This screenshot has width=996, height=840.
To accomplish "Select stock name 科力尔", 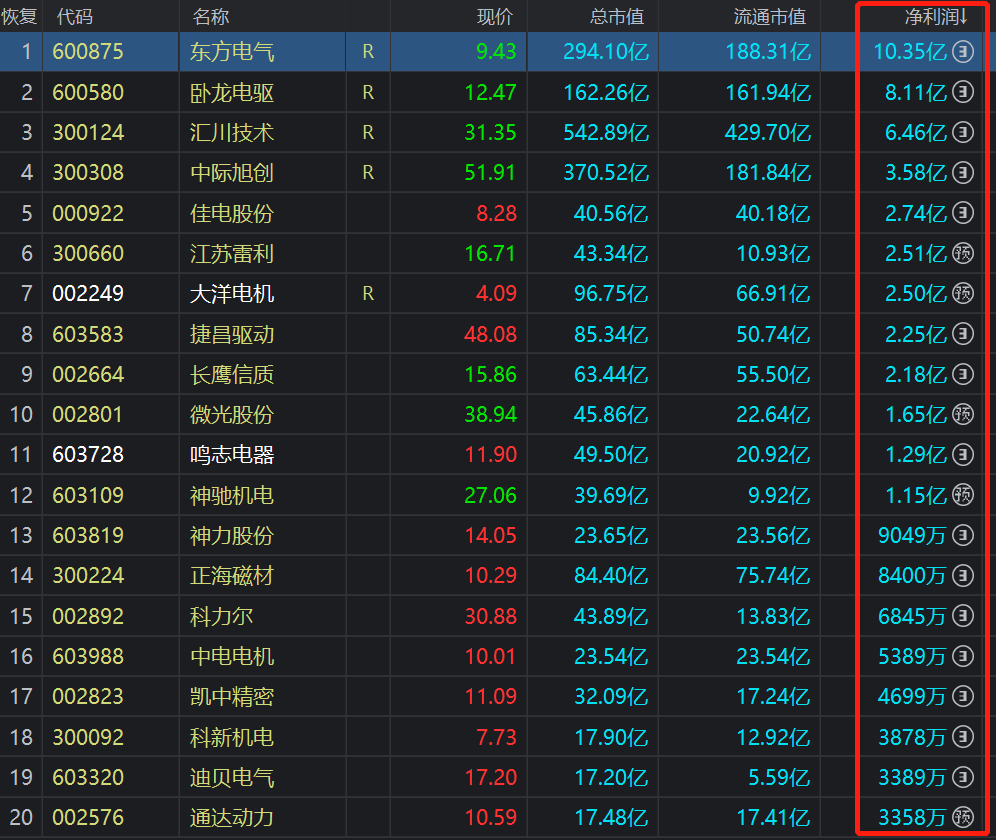I will [x=221, y=616].
